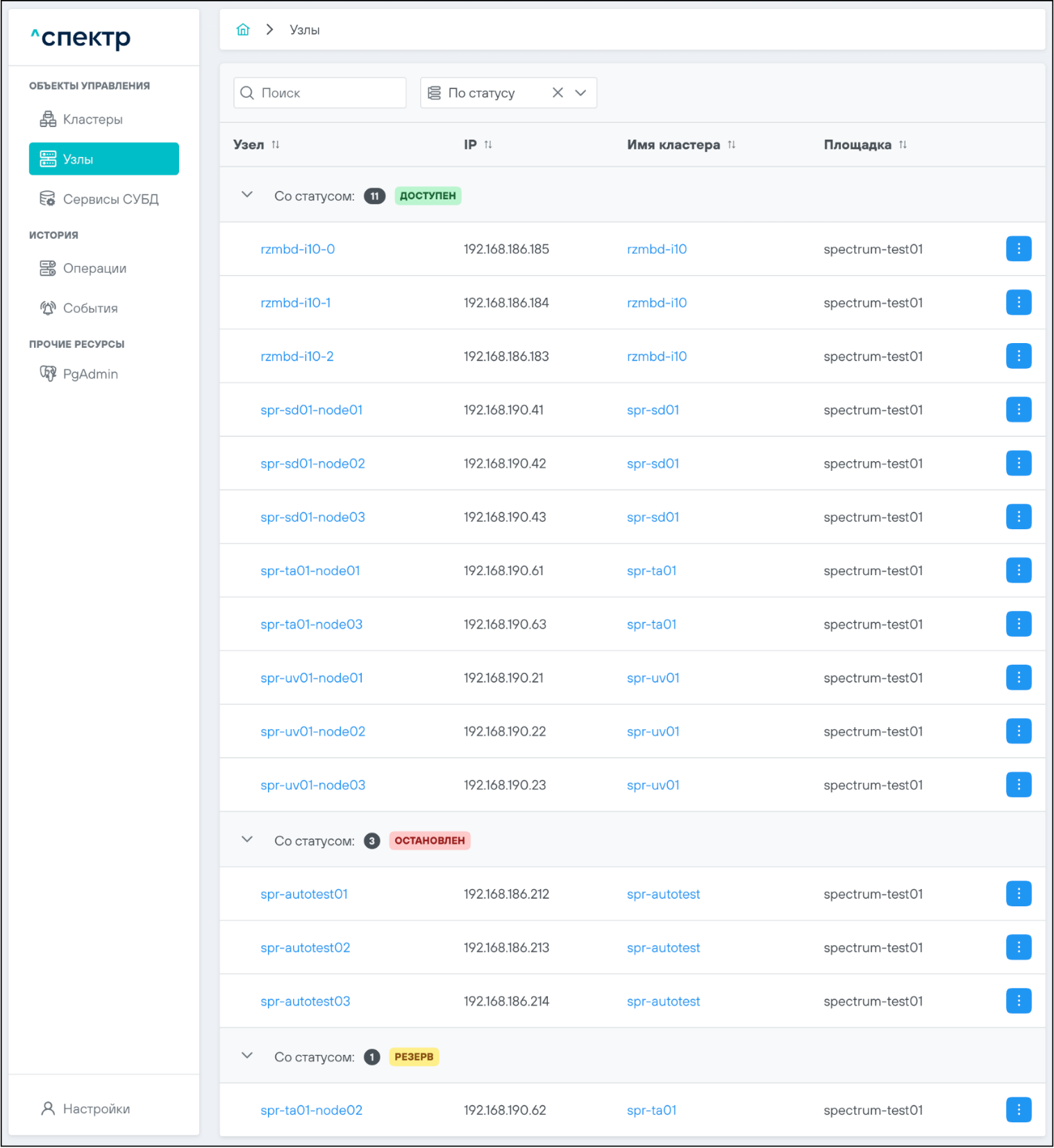
Task: Click the Поиск search field
Action: [326, 93]
